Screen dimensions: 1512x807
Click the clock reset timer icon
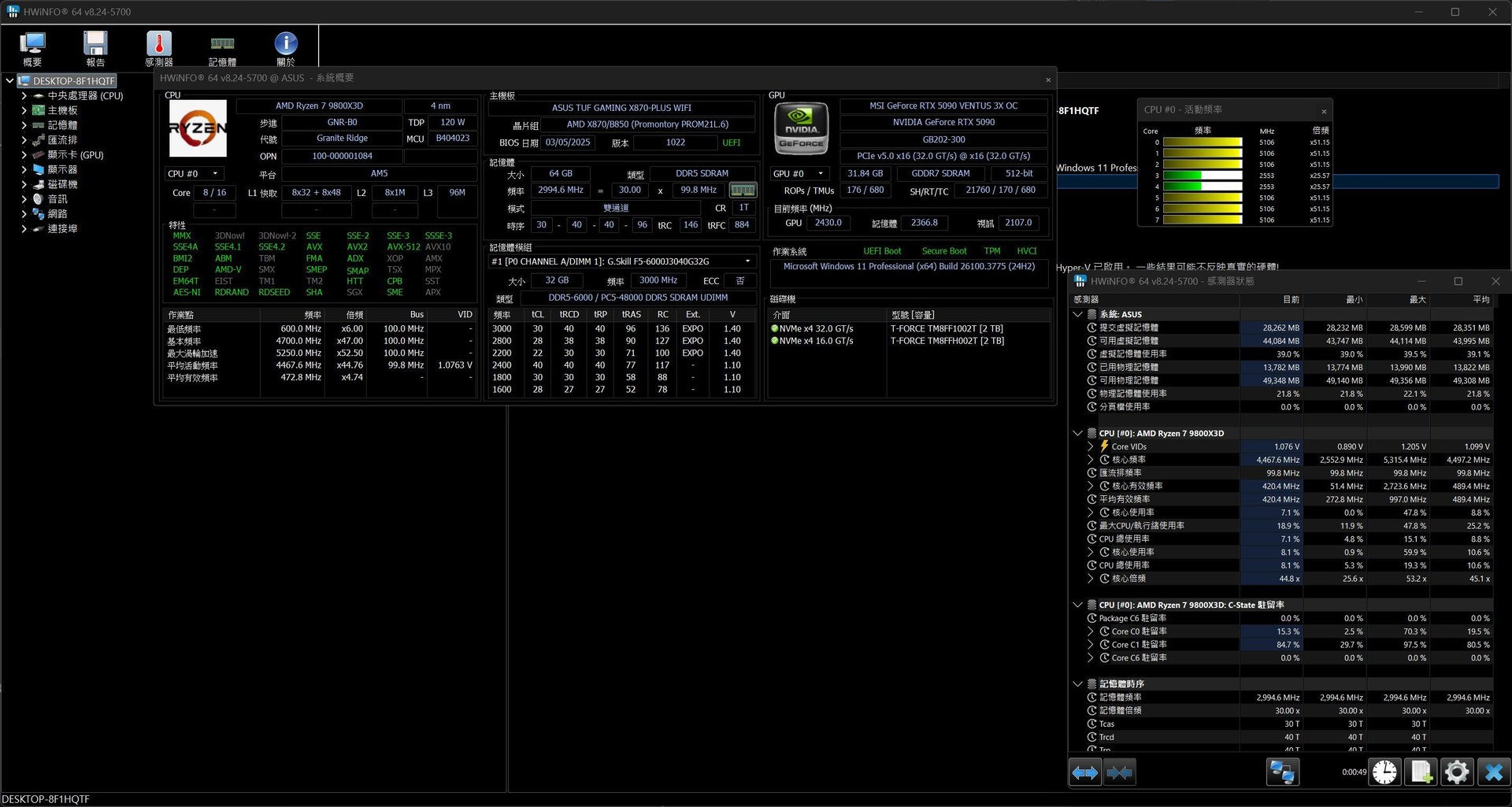point(1385,772)
